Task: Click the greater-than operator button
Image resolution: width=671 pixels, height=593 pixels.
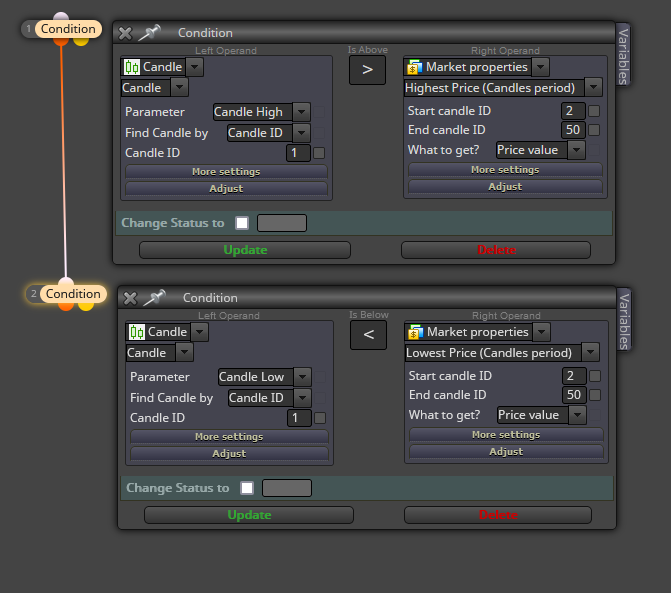Action: [x=367, y=70]
